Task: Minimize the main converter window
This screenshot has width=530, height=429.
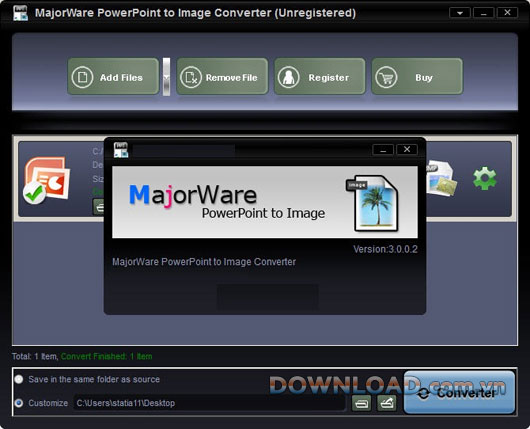Action: click(x=484, y=13)
